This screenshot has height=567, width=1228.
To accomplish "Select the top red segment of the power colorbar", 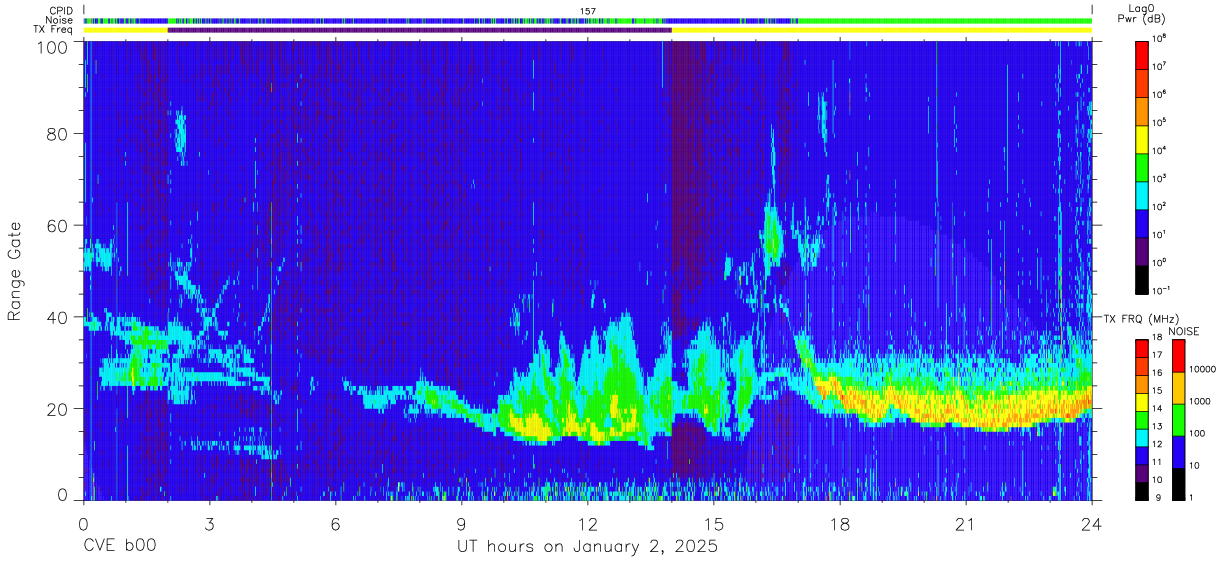I will click(1143, 53).
